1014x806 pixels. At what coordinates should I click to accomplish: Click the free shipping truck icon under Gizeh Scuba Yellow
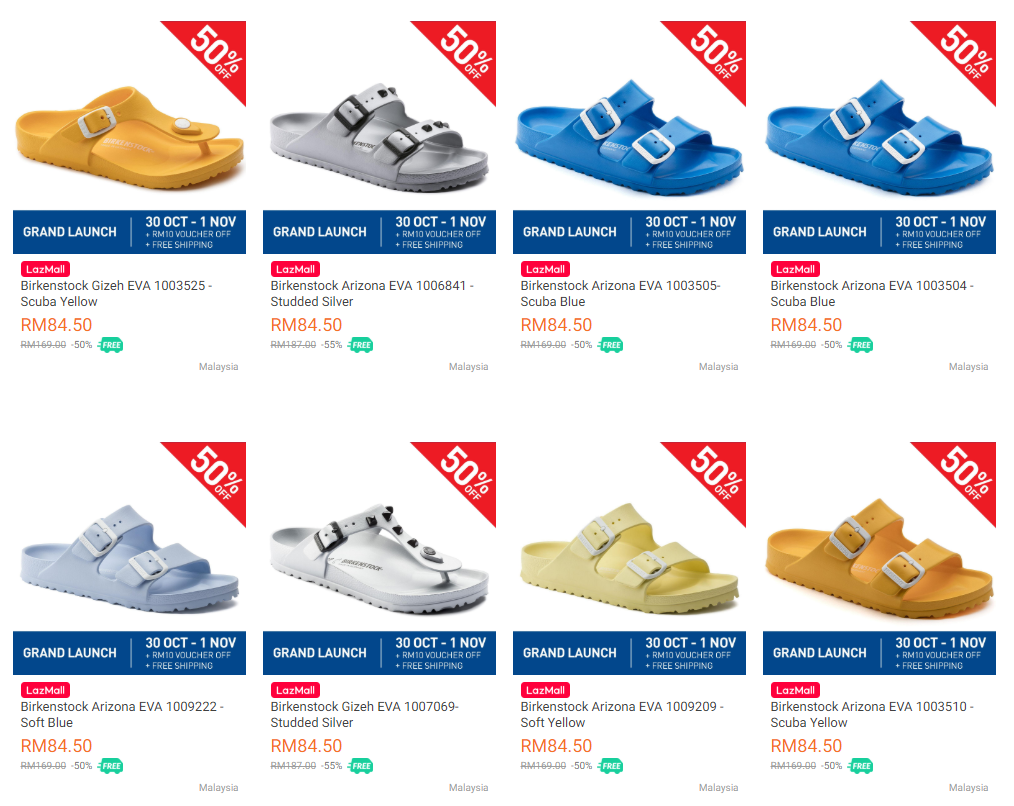(111, 345)
